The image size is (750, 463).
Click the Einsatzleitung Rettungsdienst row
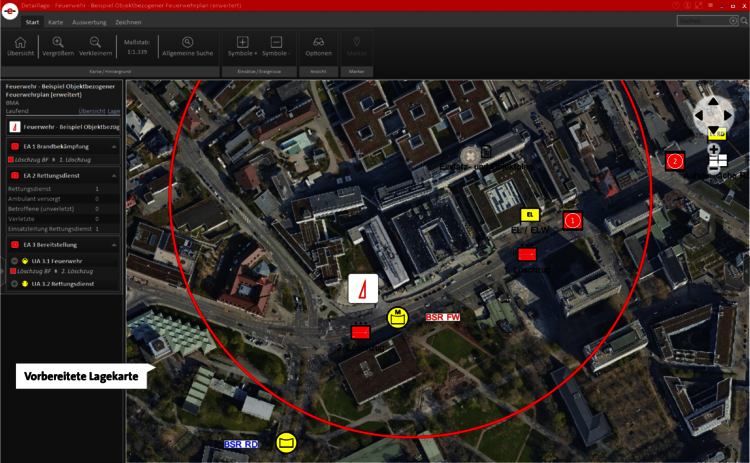(x=63, y=229)
